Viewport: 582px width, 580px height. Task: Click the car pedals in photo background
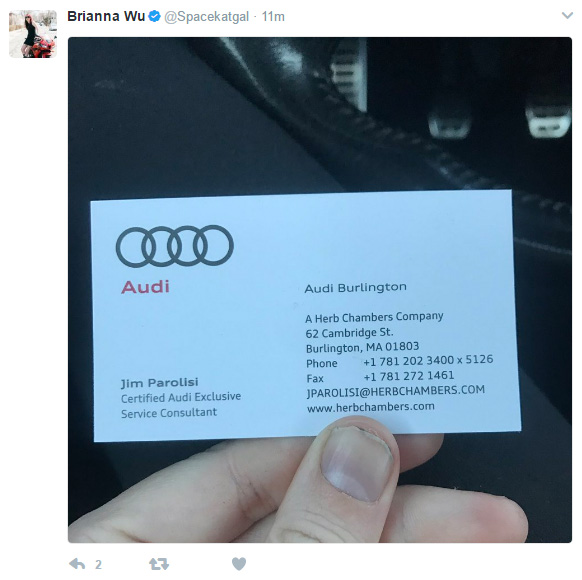tap(500, 121)
